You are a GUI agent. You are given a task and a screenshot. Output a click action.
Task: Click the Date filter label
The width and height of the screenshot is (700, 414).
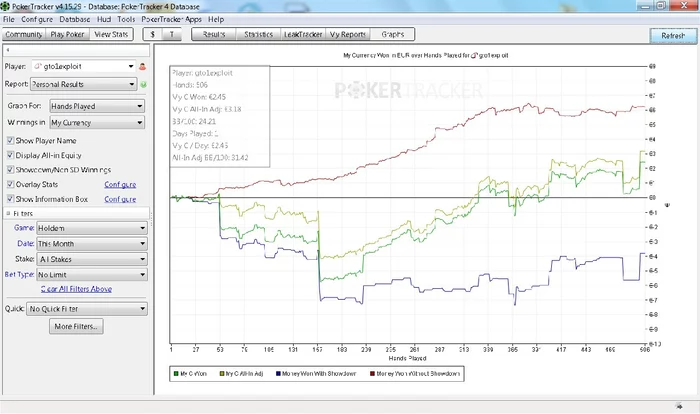pos(25,243)
